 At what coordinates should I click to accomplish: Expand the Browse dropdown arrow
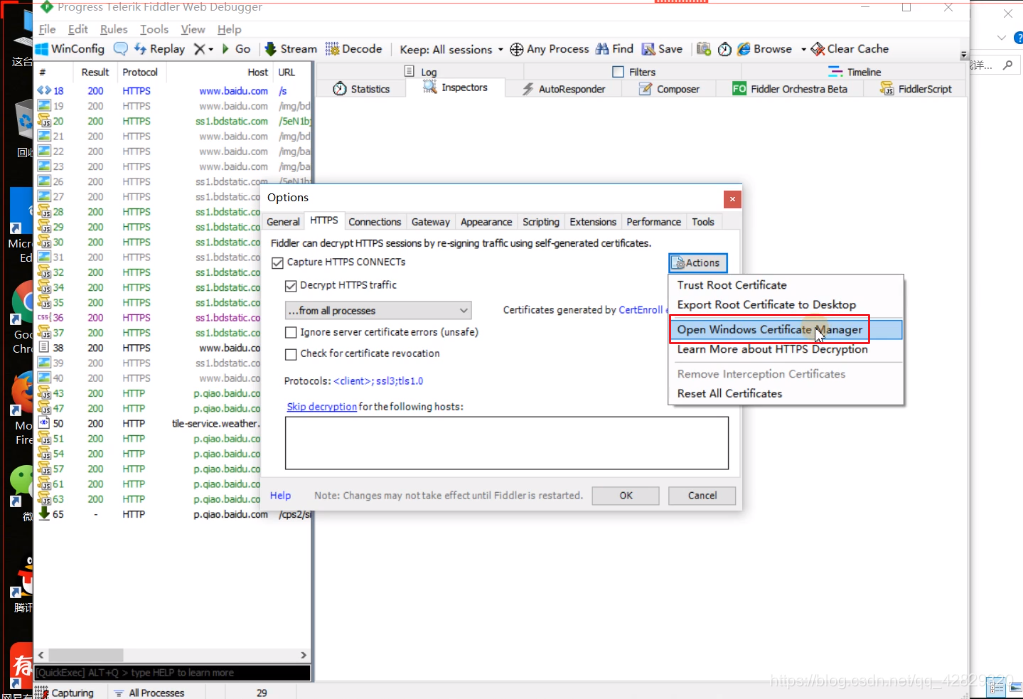(803, 50)
